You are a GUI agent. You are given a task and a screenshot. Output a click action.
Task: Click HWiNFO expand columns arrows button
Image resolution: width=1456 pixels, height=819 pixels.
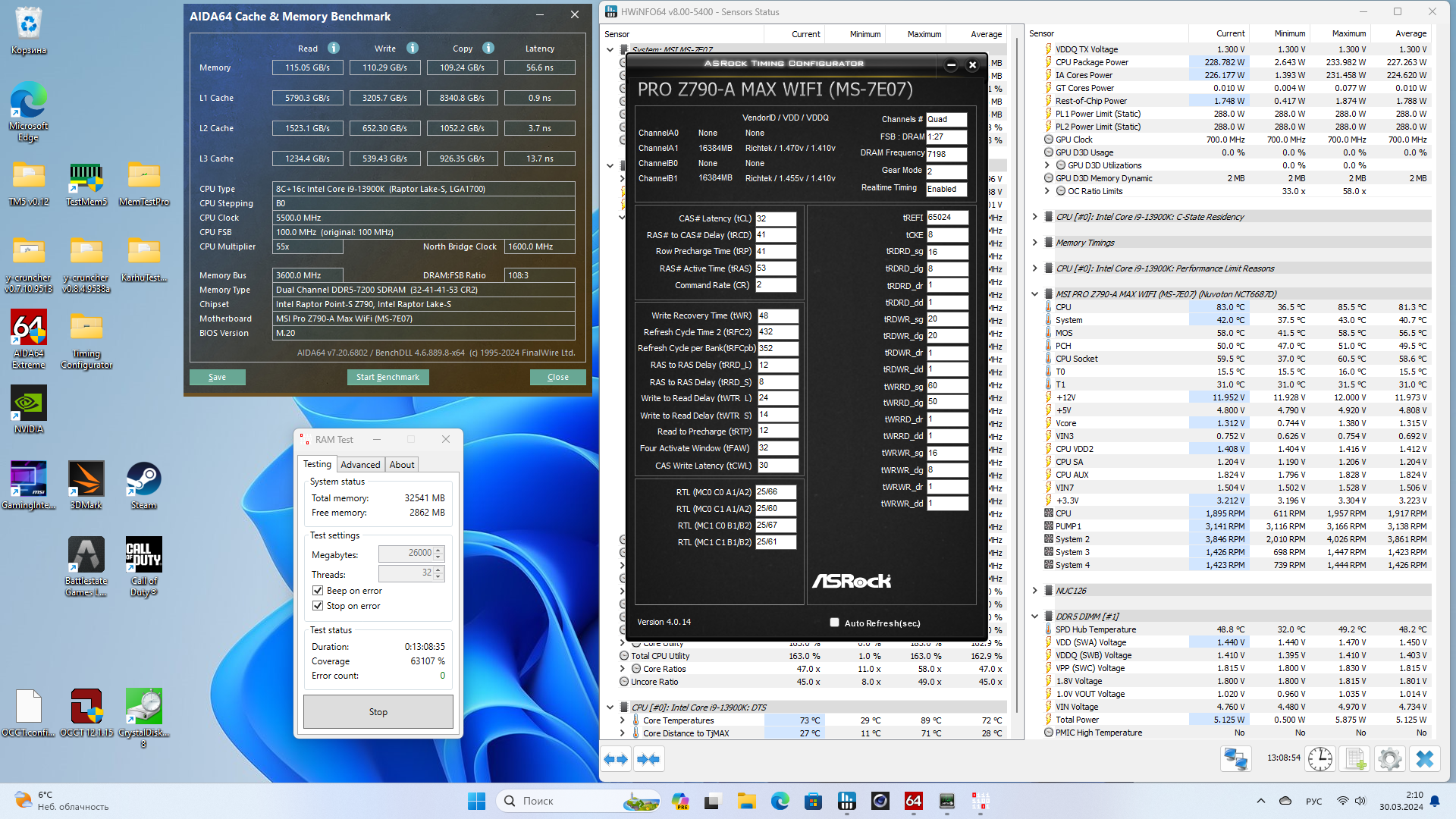coord(616,759)
